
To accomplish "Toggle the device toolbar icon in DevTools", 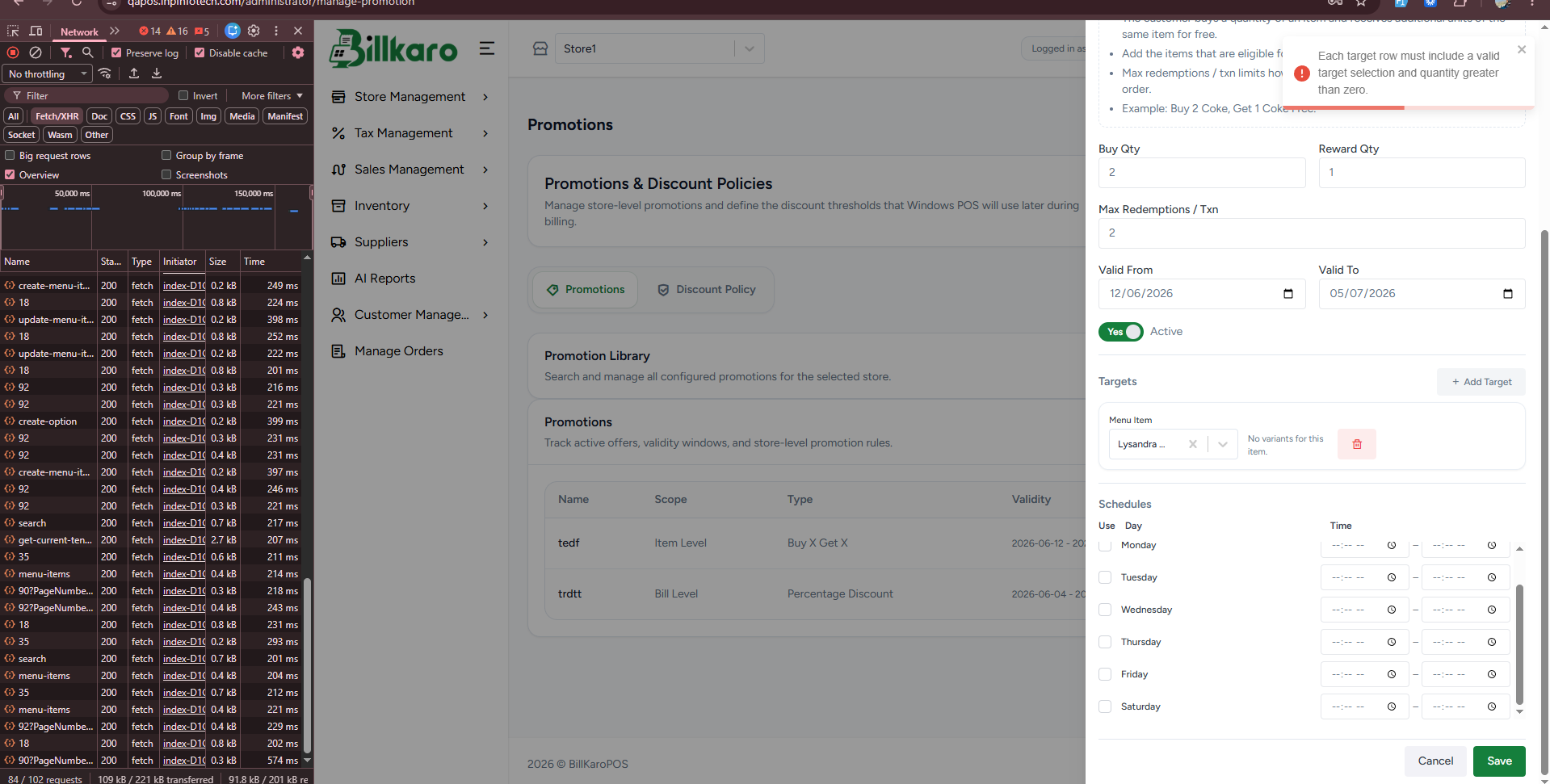I will (x=36, y=31).
